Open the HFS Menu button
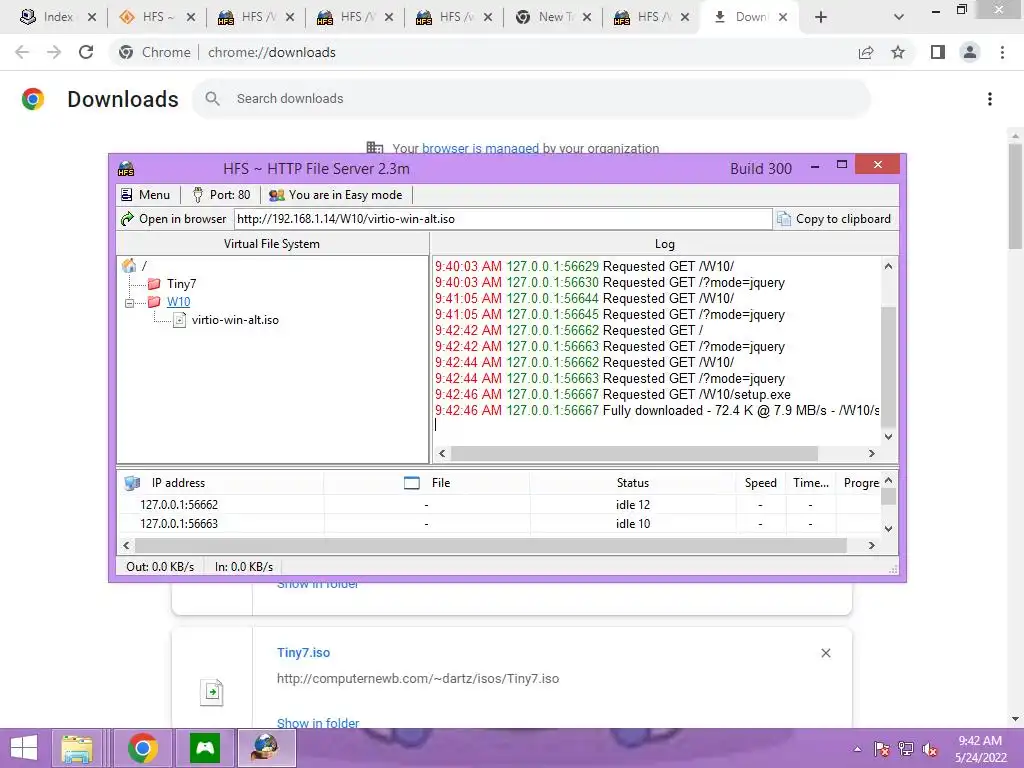This screenshot has height=768, width=1024. (x=145, y=195)
